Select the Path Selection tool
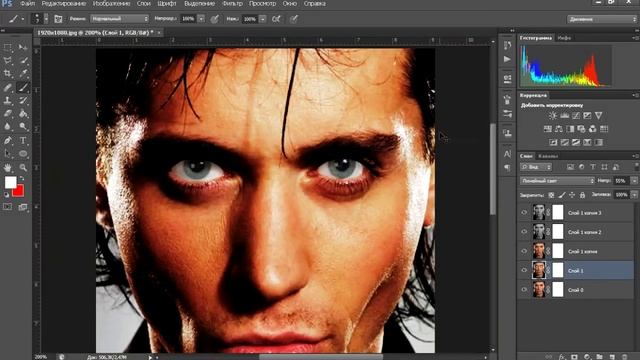The image size is (640, 360). (x=7, y=154)
